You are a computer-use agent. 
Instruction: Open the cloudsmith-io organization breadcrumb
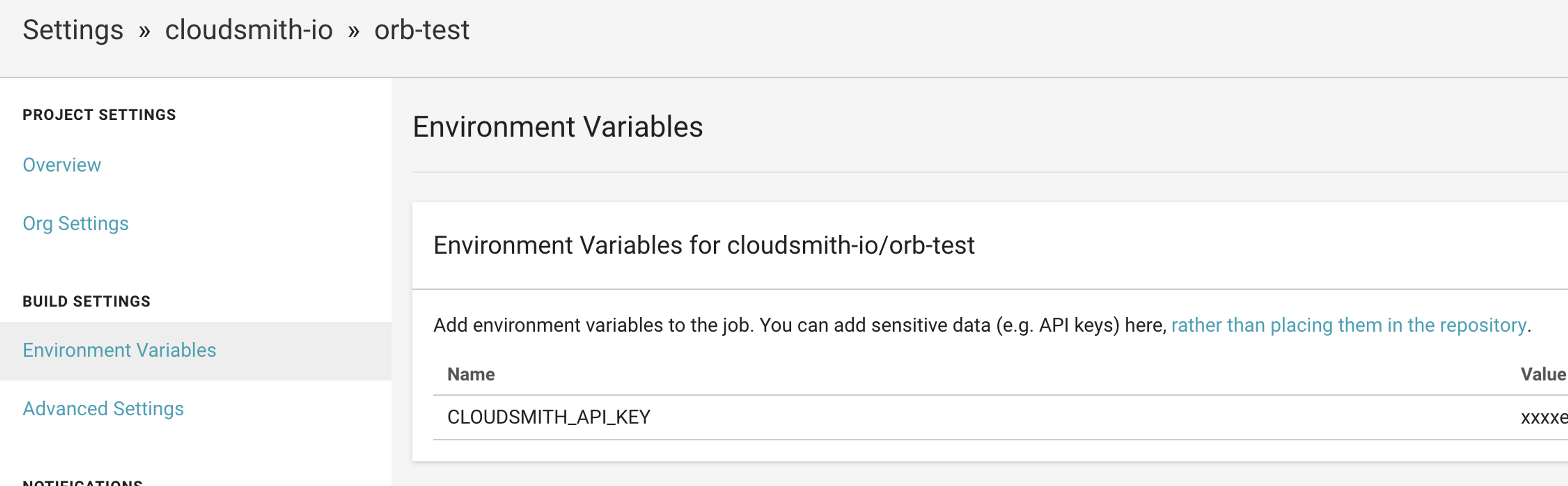[249, 29]
